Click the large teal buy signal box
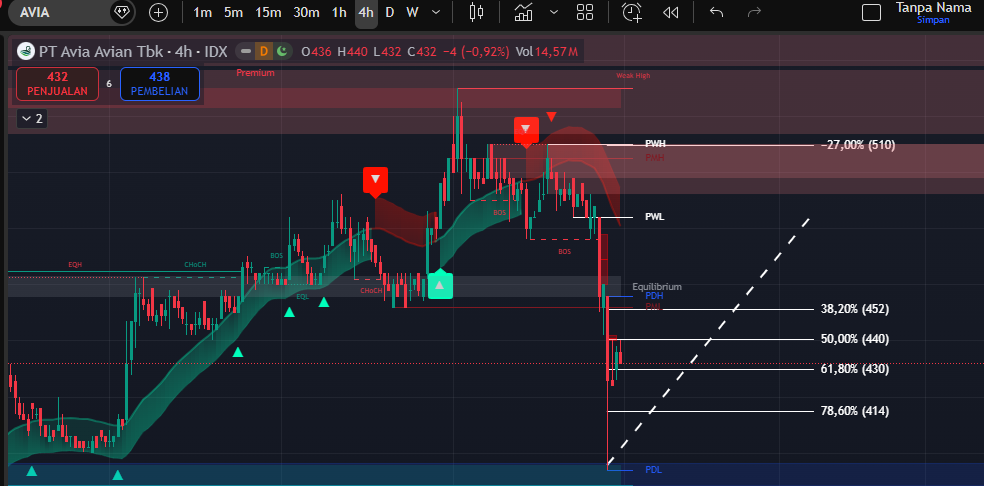 click(x=440, y=284)
